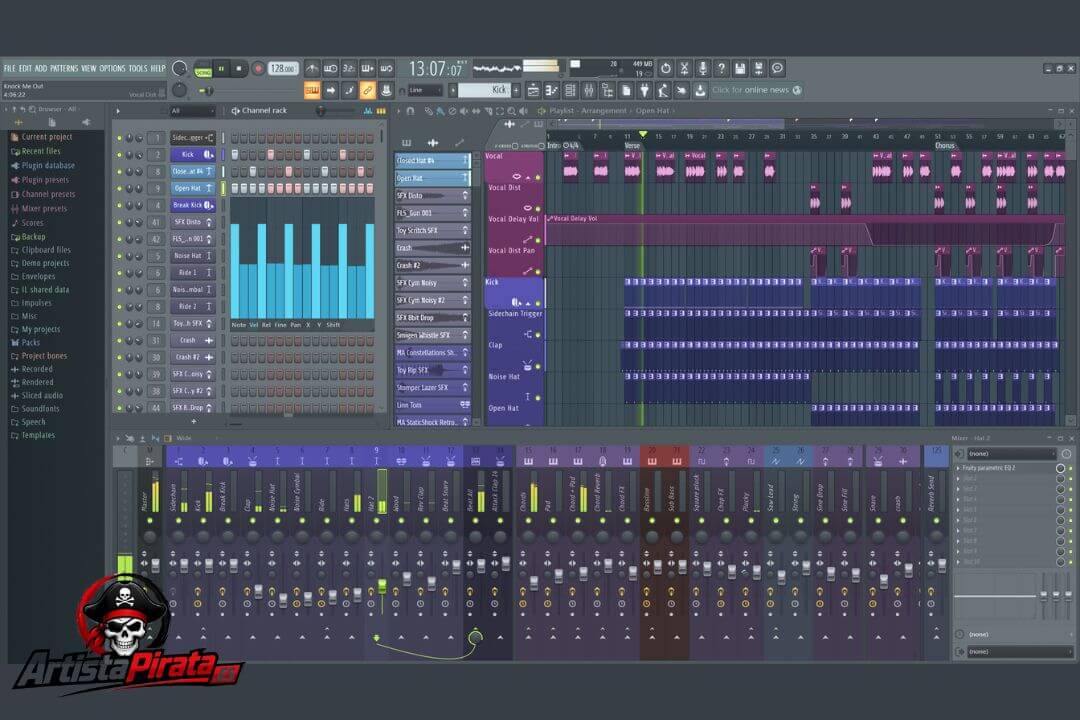Click the render/export audio icon
This screenshot has height=720, width=1080.
(758, 68)
